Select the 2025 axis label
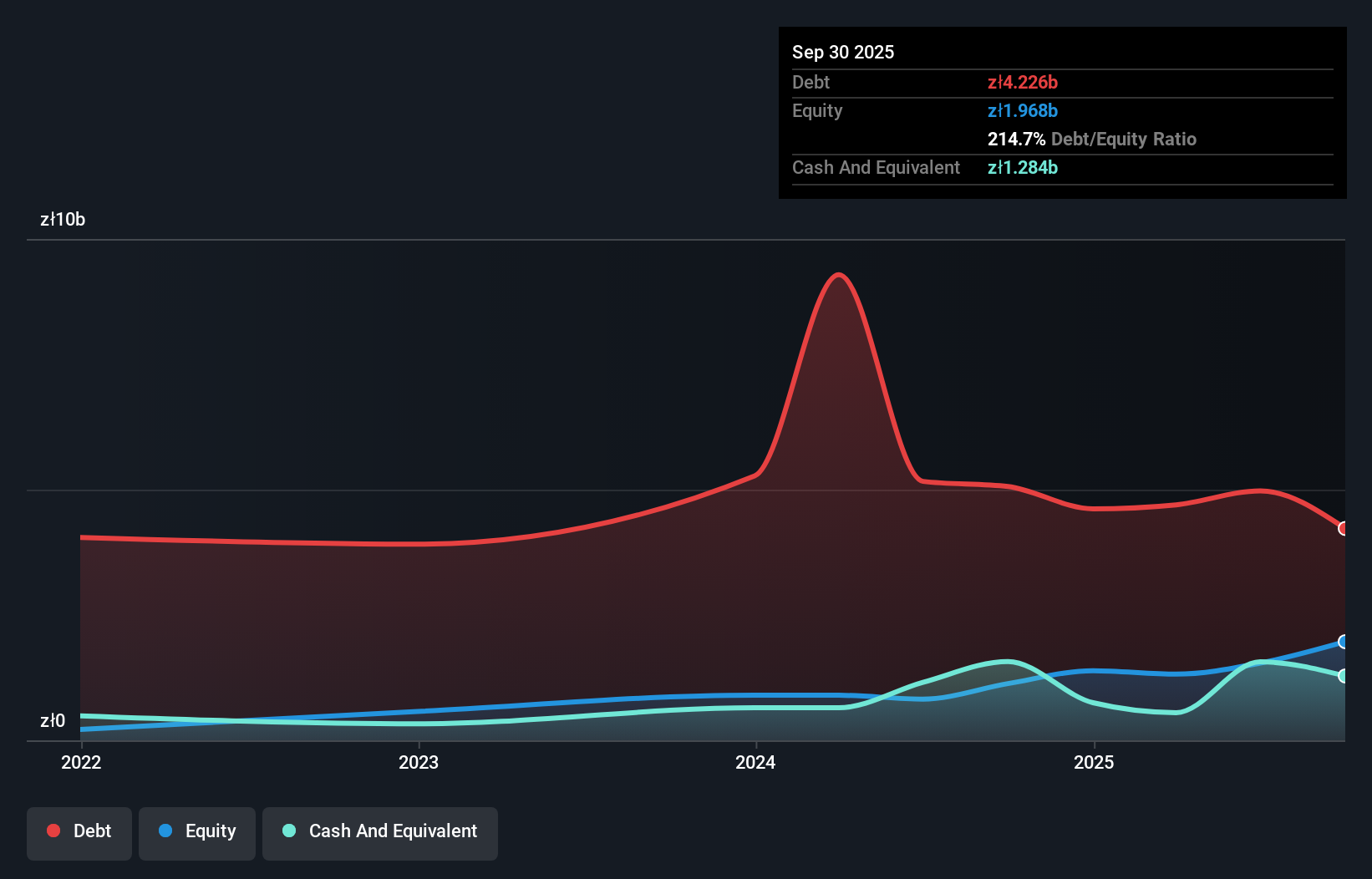Image resolution: width=1372 pixels, height=879 pixels. click(x=1095, y=762)
